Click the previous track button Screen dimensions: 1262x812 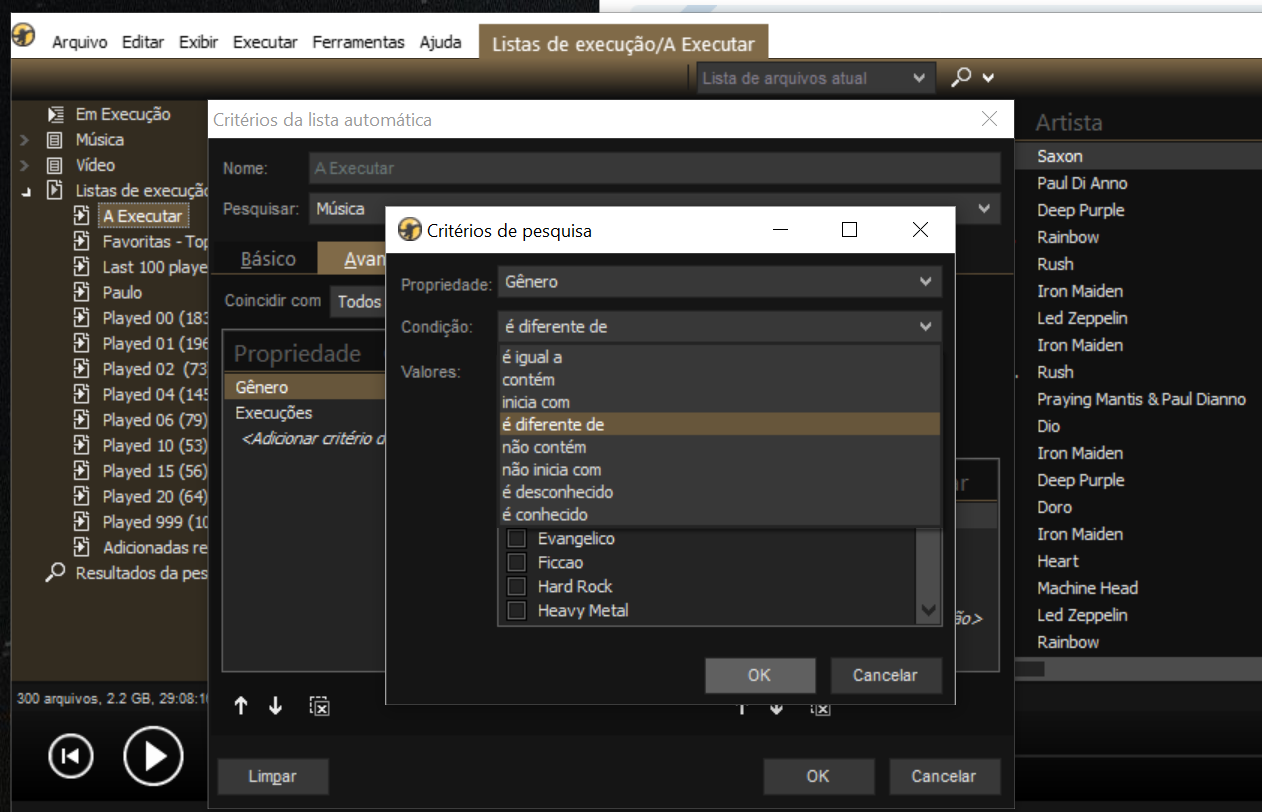[x=70, y=756]
